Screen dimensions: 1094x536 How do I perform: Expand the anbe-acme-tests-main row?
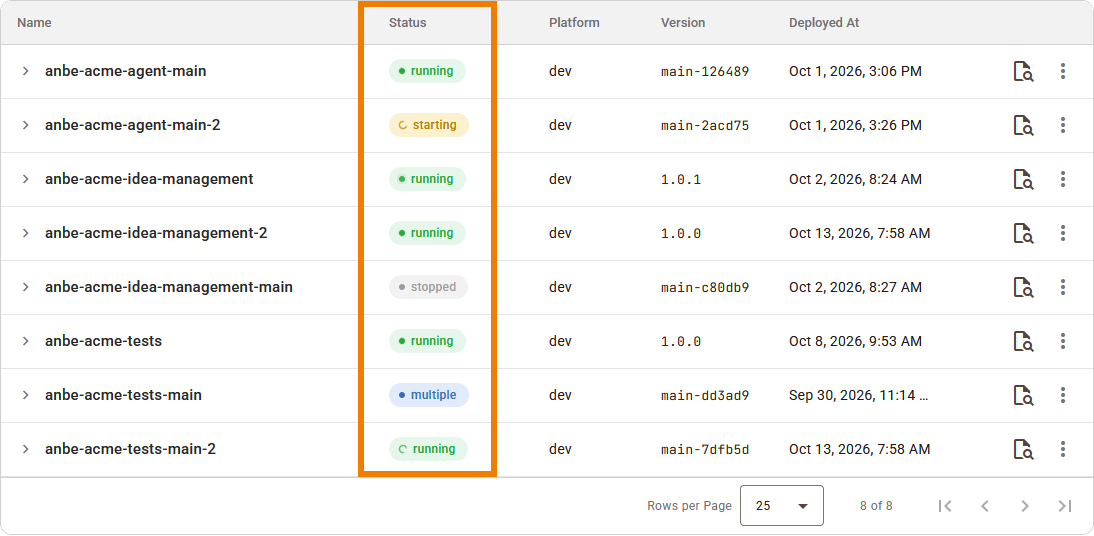25,395
